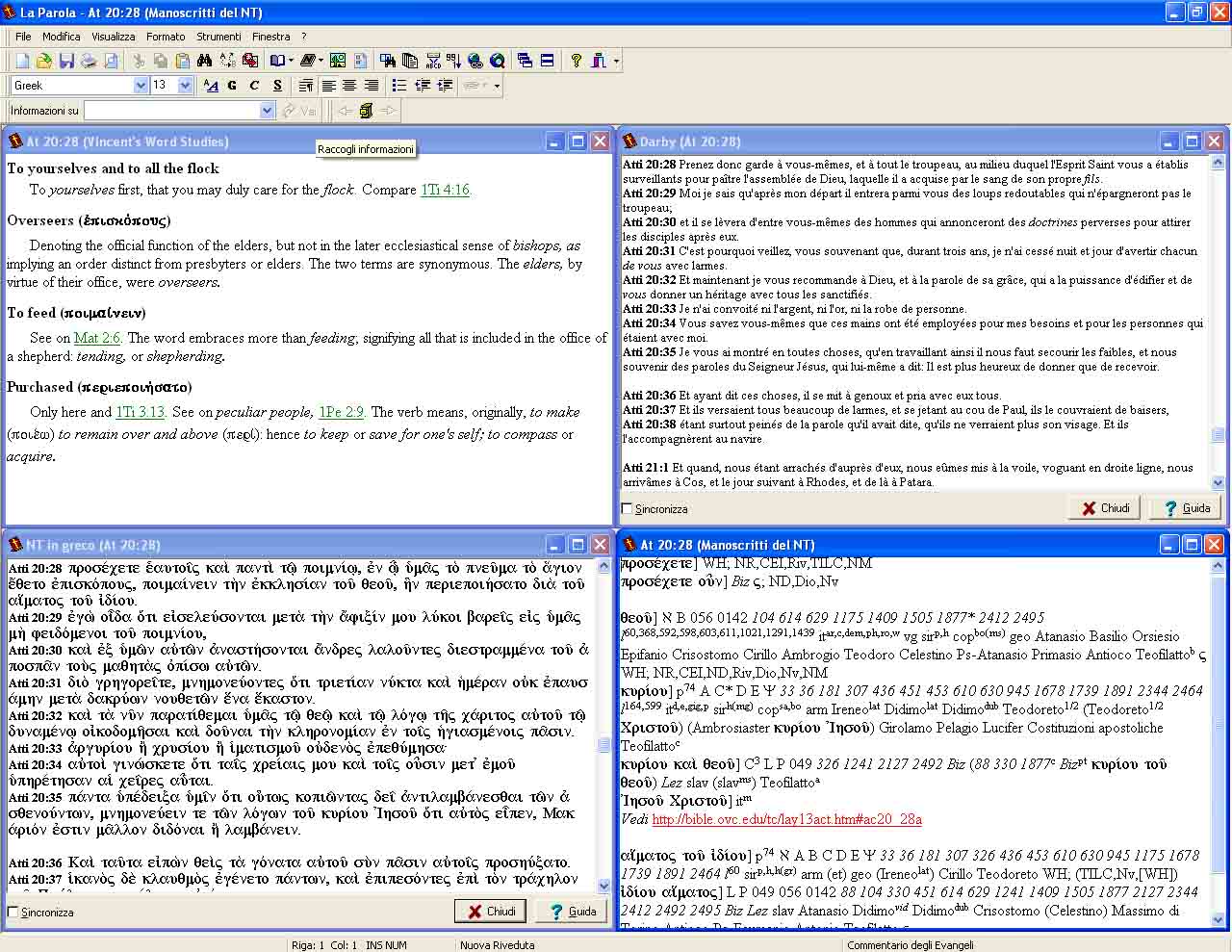
Task: Open help with yellow question mark icon
Action: click(x=576, y=61)
